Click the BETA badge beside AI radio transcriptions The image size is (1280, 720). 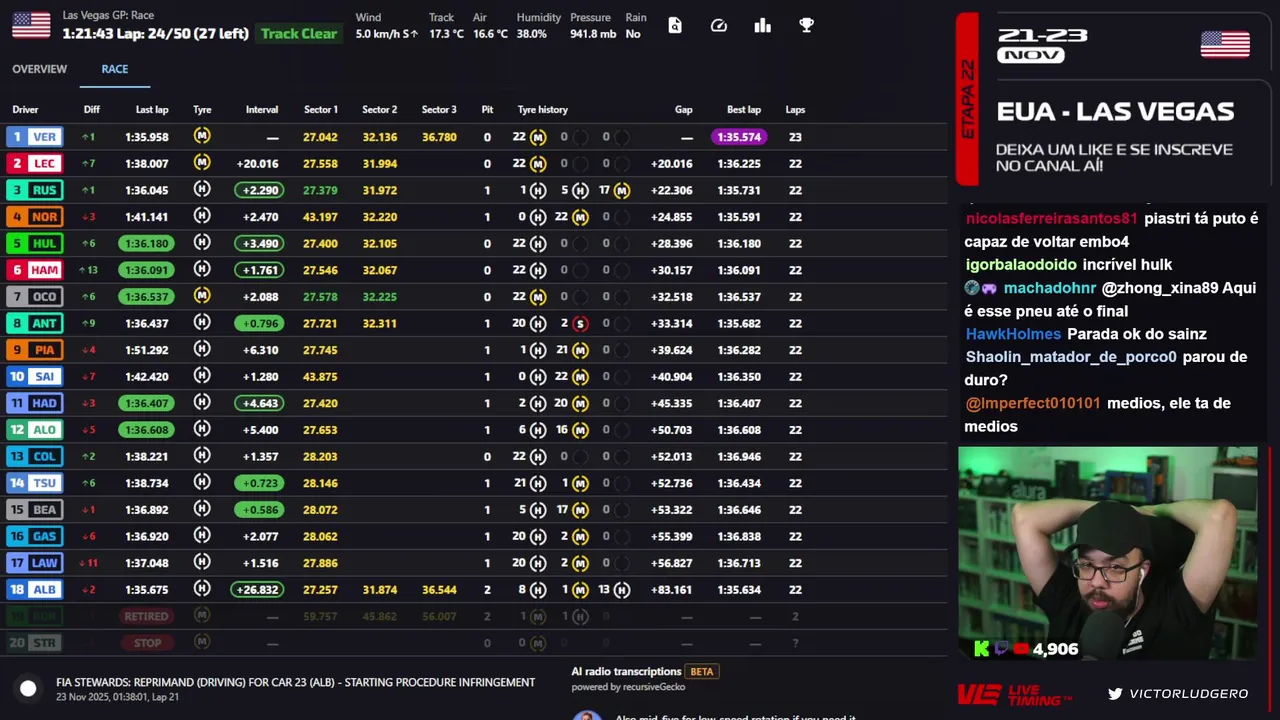point(702,672)
